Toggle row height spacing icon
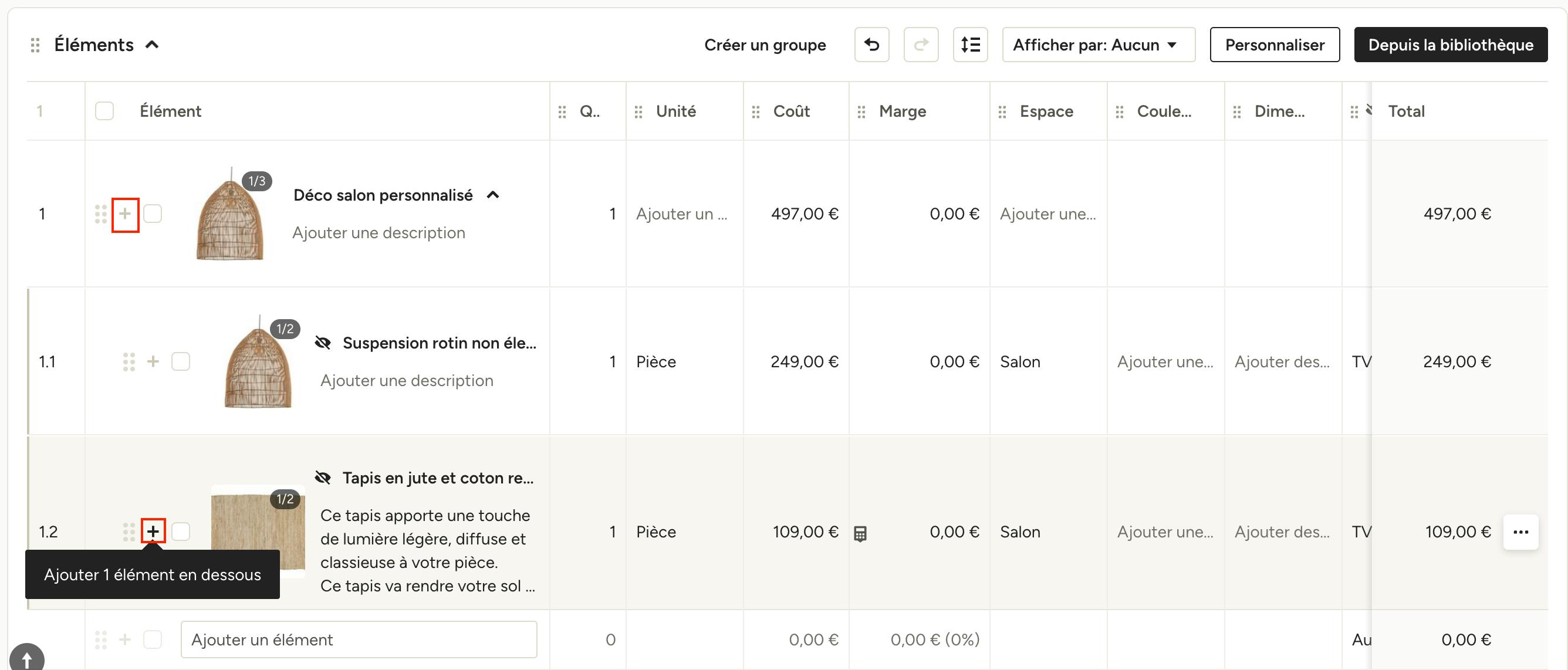Screen dimensions: 1568x670 [x=970, y=45]
